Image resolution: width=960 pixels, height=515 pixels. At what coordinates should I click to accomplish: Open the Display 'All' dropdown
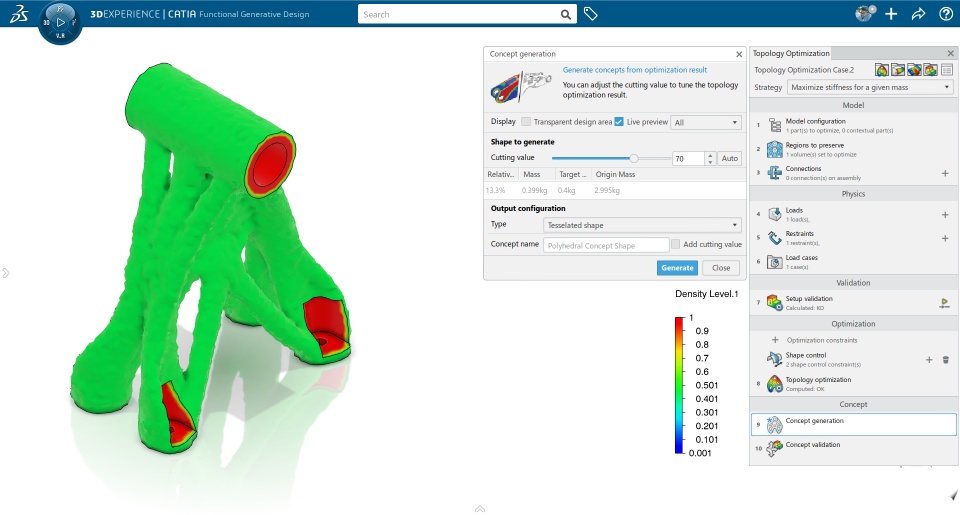pyautogui.click(x=706, y=122)
